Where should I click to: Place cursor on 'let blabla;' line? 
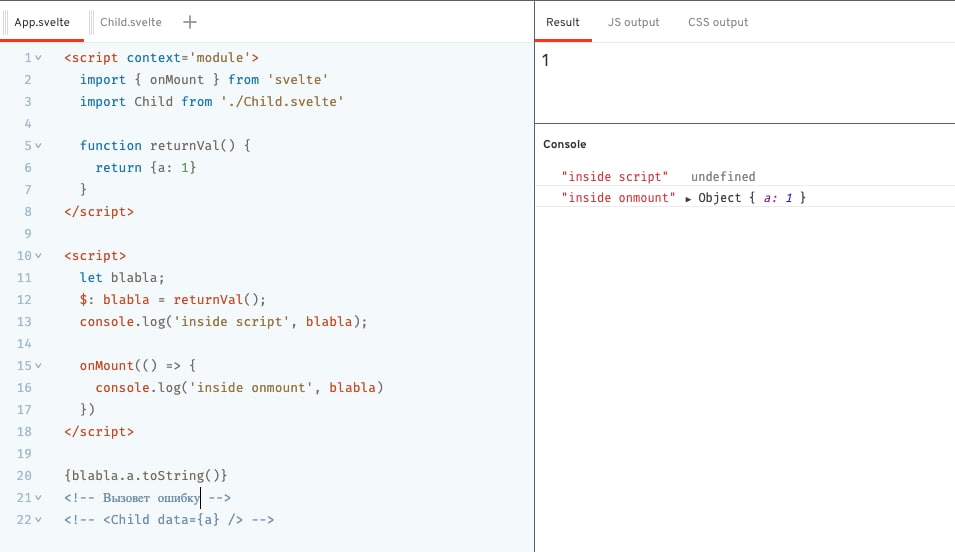click(x=122, y=278)
